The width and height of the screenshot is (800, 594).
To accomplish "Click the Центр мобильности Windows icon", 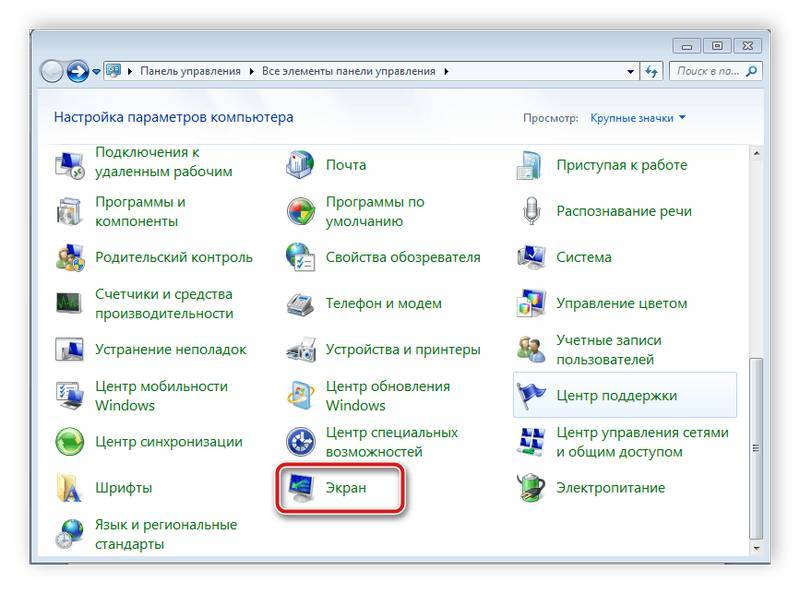I will (69, 395).
